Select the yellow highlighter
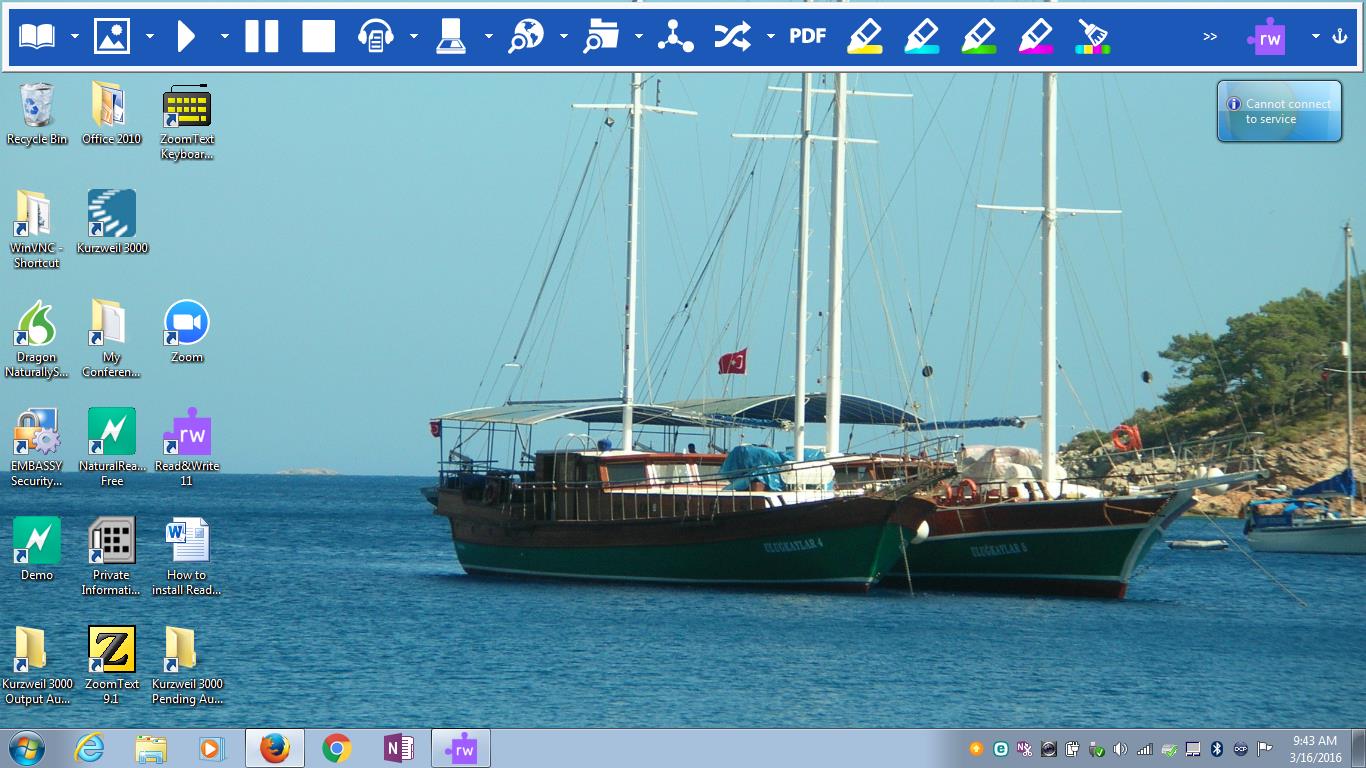This screenshot has height=768, width=1366. [x=864, y=36]
